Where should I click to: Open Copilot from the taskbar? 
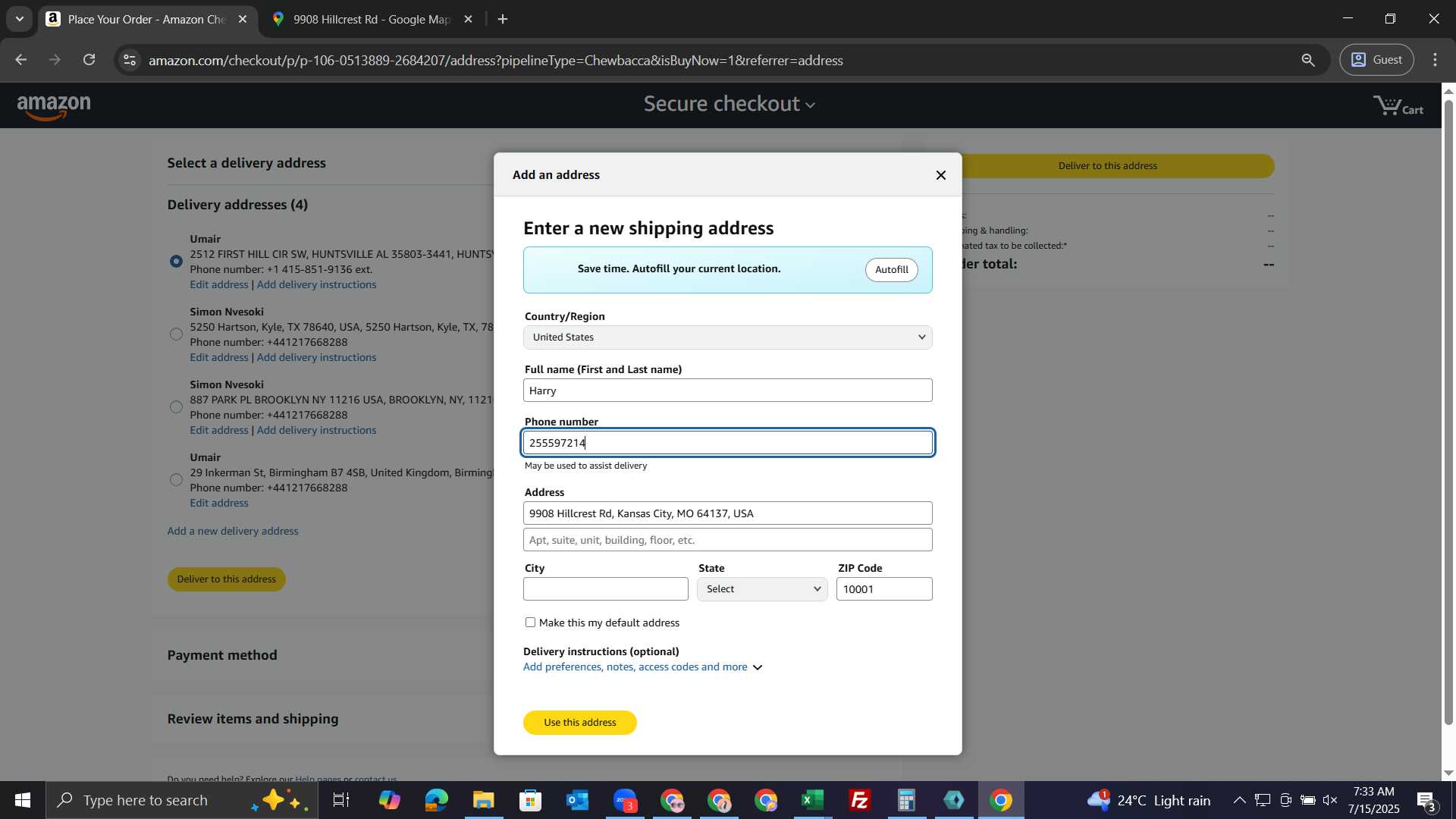click(x=389, y=801)
